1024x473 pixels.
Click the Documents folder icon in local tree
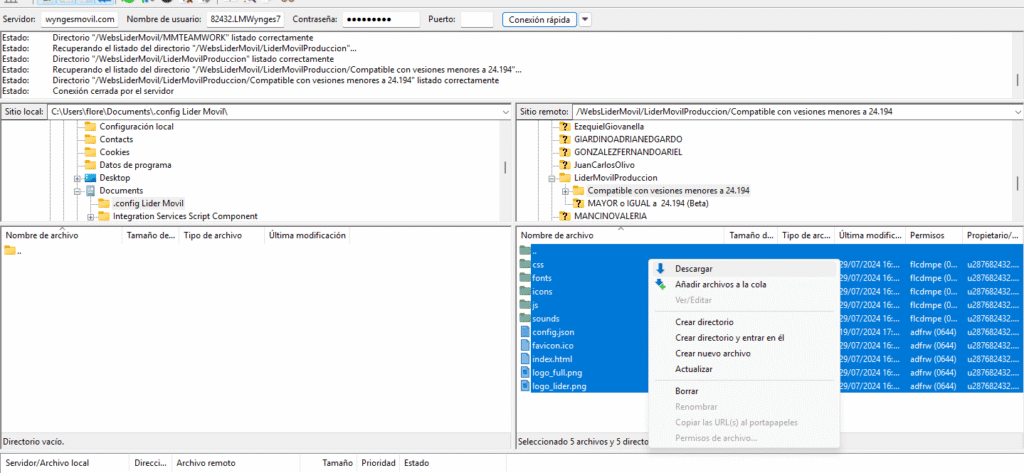tap(90, 191)
